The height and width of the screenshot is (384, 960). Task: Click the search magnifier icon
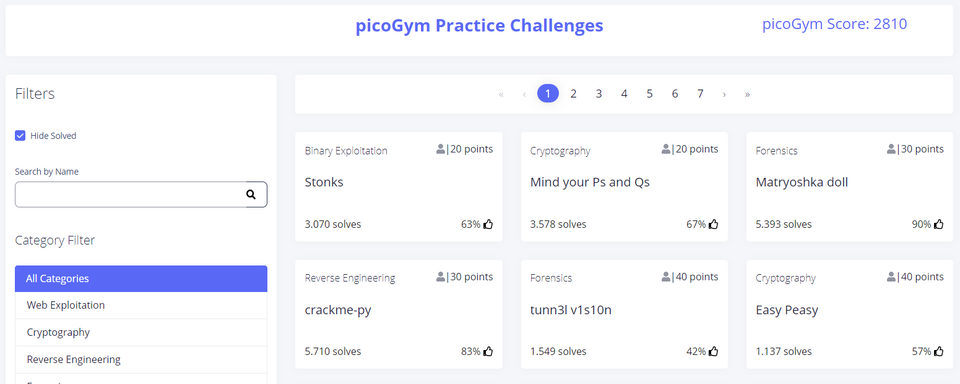(250, 194)
